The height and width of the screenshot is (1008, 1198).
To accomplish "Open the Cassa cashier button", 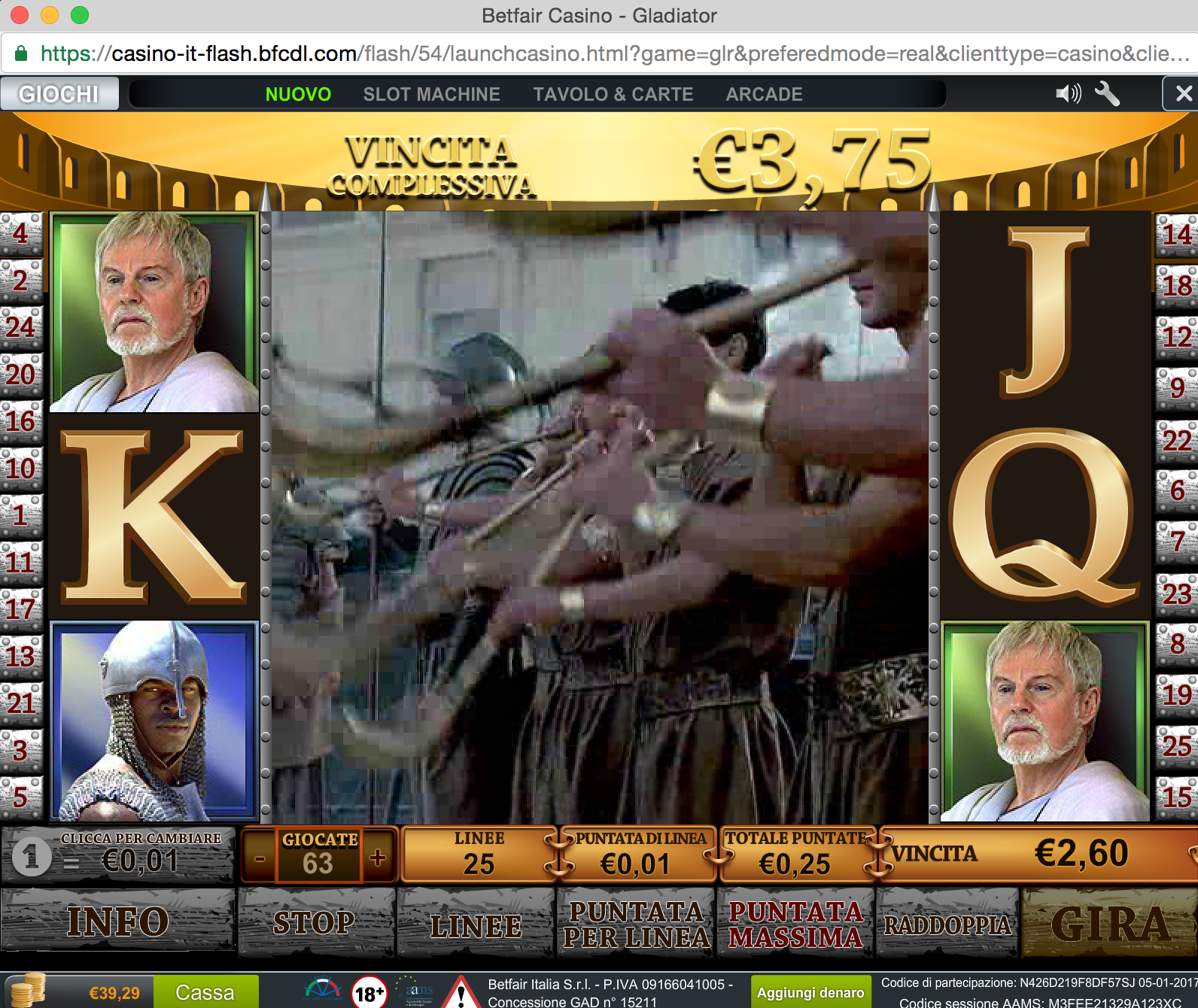I will [205, 992].
